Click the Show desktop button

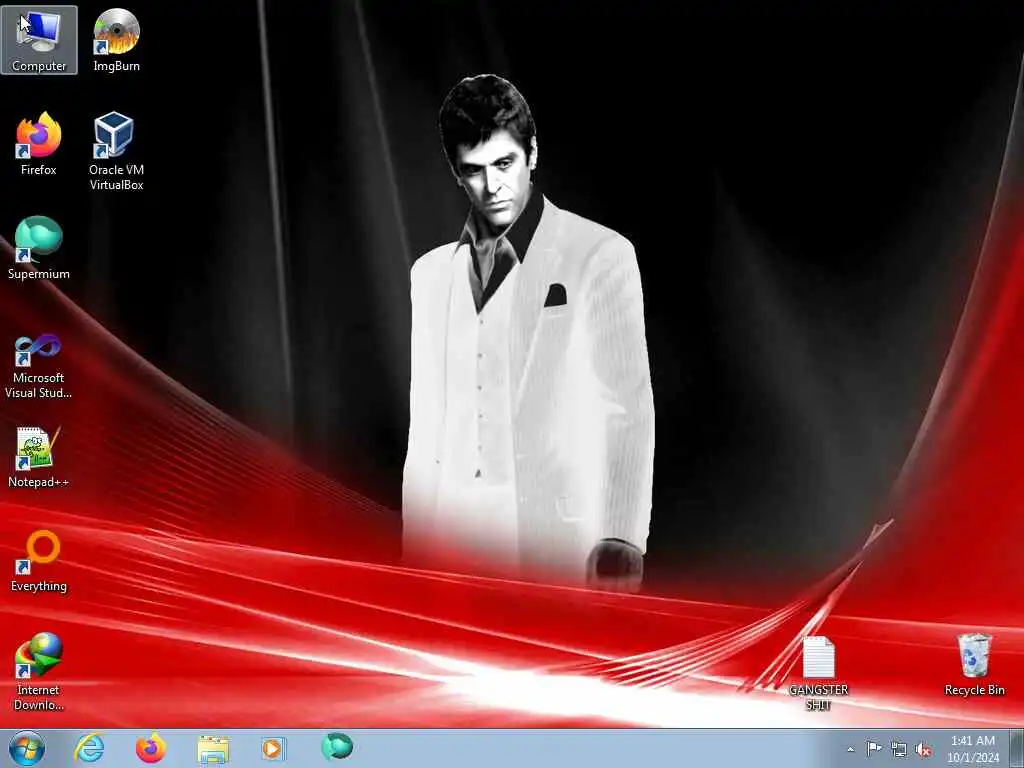[1017, 748]
